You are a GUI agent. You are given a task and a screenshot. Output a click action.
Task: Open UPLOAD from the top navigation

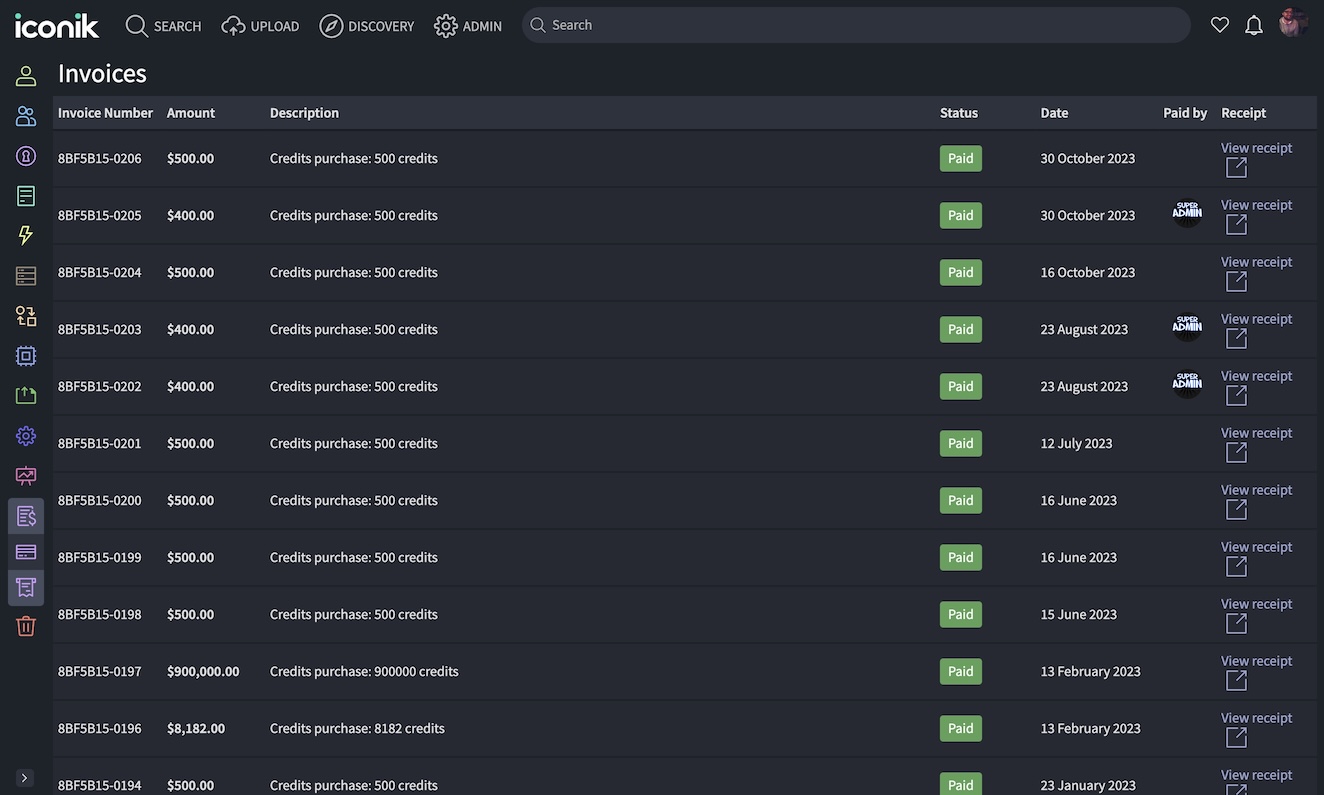pyautogui.click(x=260, y=26)
